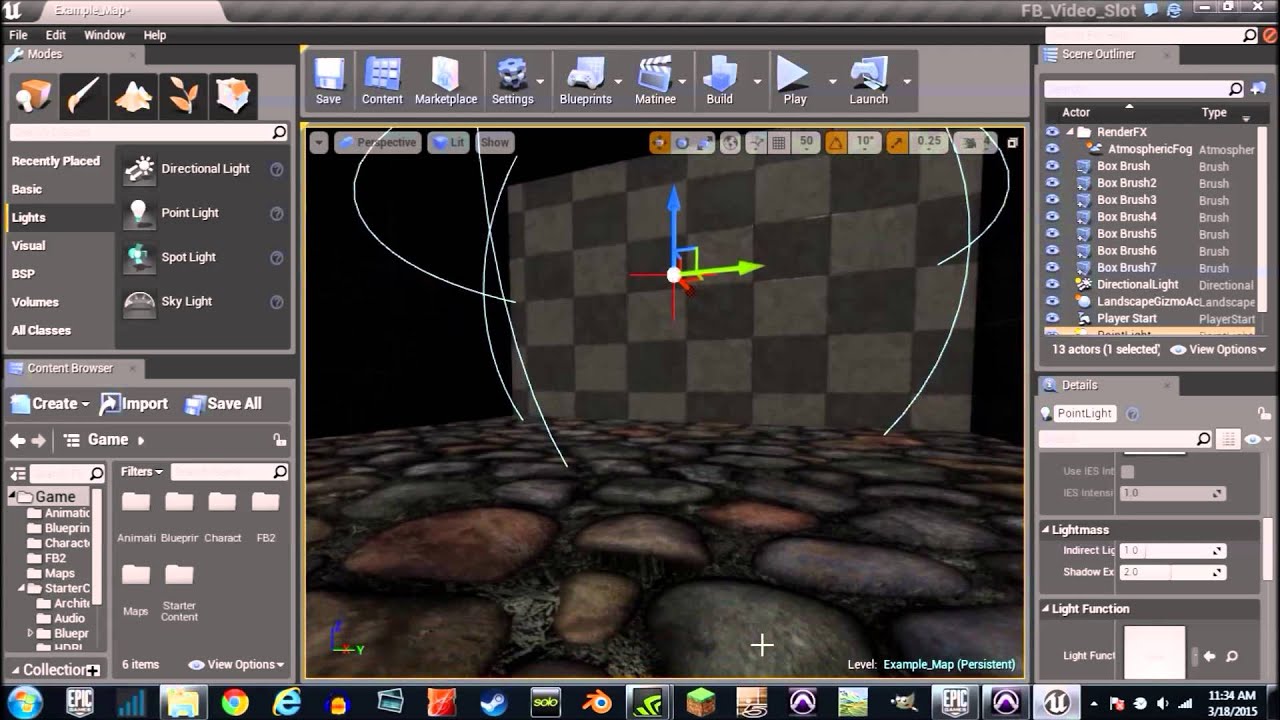Toggle rotation snapping triangle icon
This screenshot has height=720, width=1280.
tap(836, 142)
